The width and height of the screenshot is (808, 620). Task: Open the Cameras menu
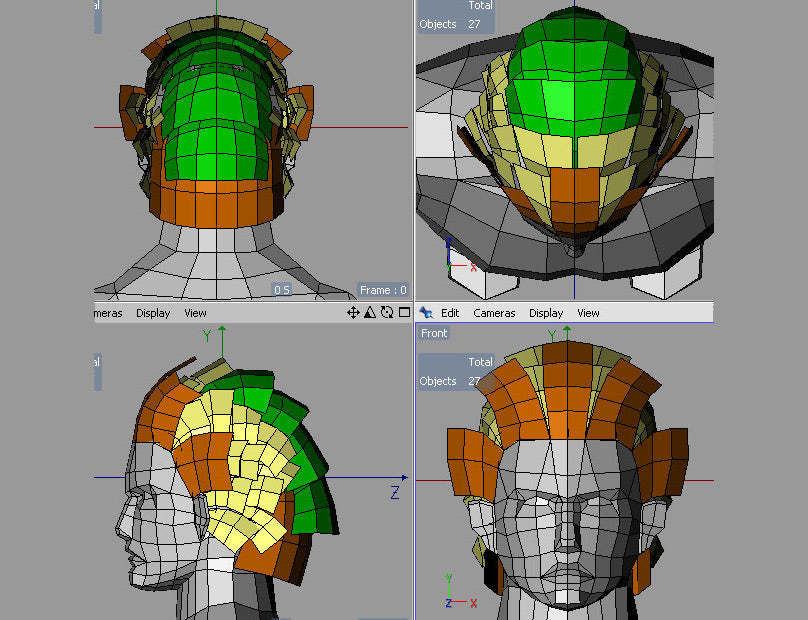pyautogui.click(x=494, y=312)
